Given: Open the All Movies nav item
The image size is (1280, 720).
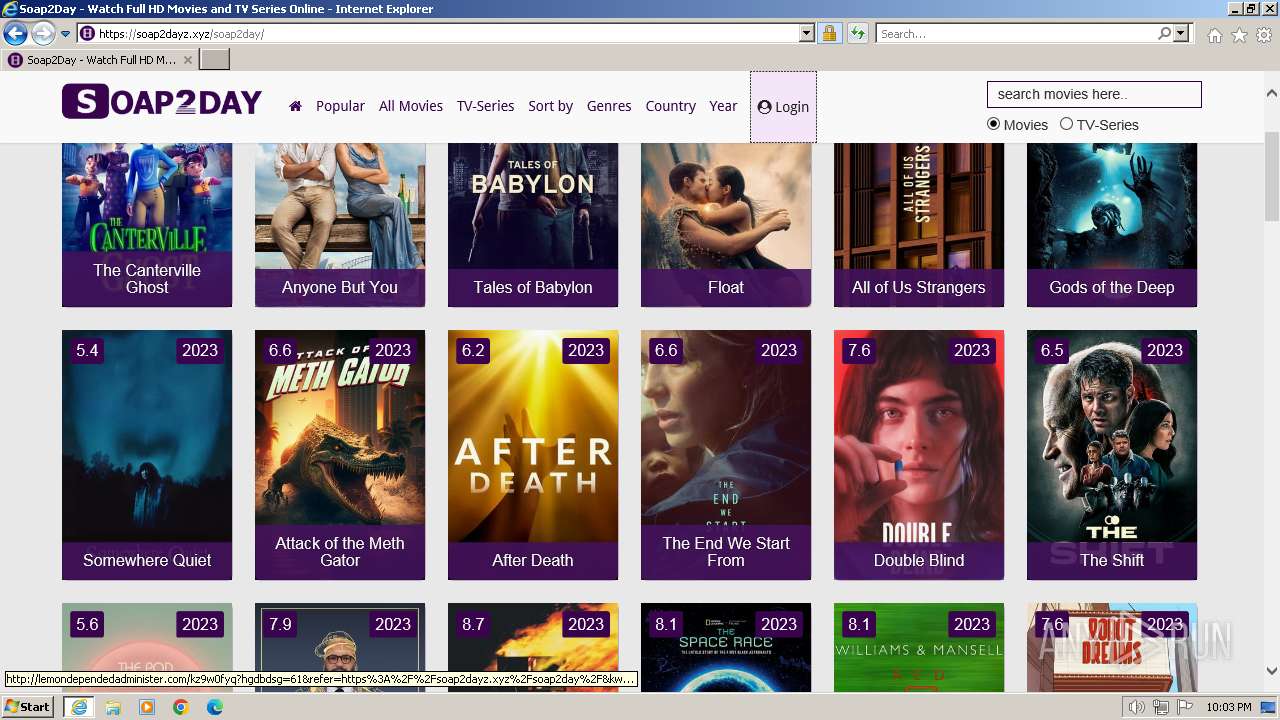Looking at the screenshot, I should pyautogui.click(x=411, y=106).
